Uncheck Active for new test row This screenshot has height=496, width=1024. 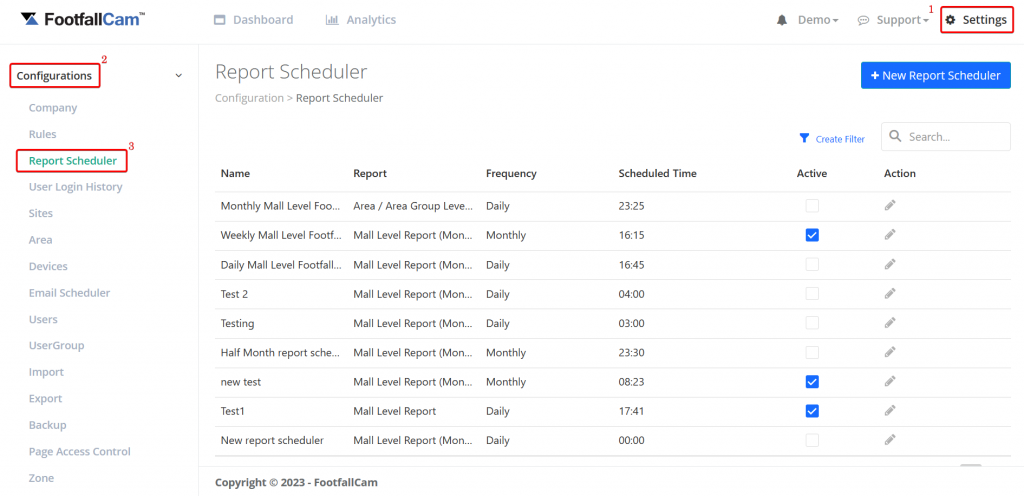[812, 382]
